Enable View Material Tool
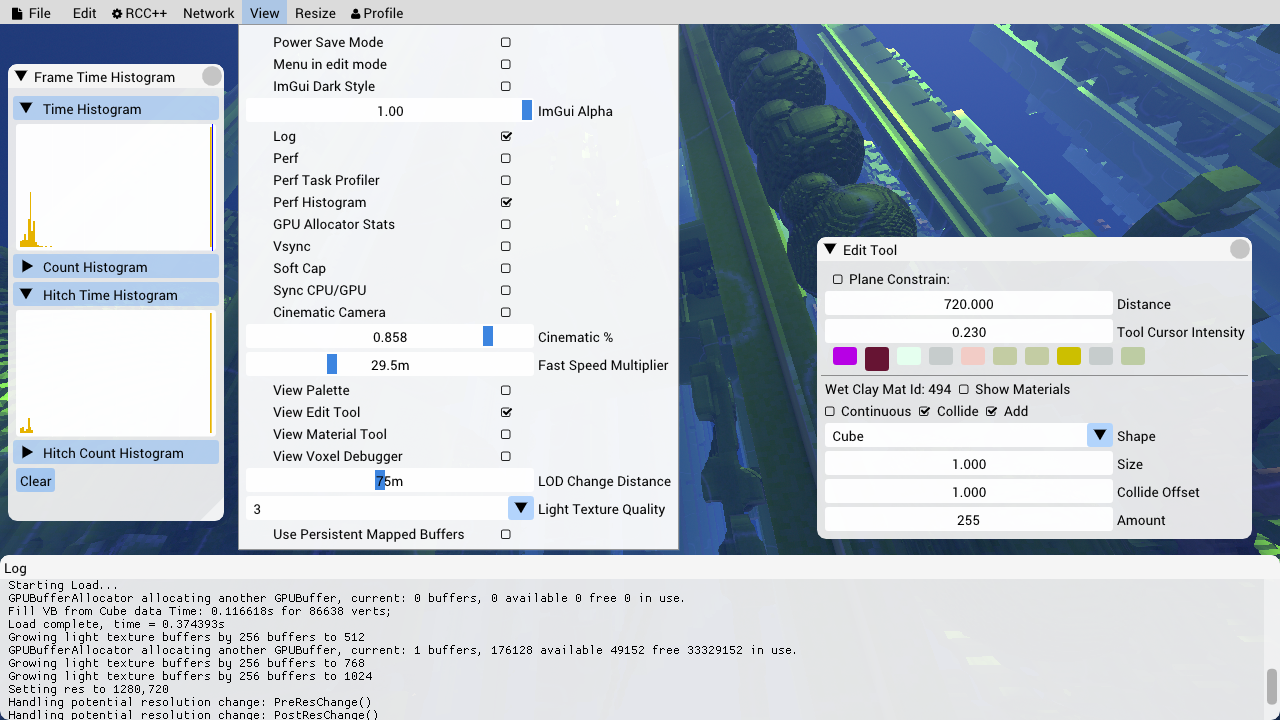This screenshot has width=1280, height=720. click(506, 434)
